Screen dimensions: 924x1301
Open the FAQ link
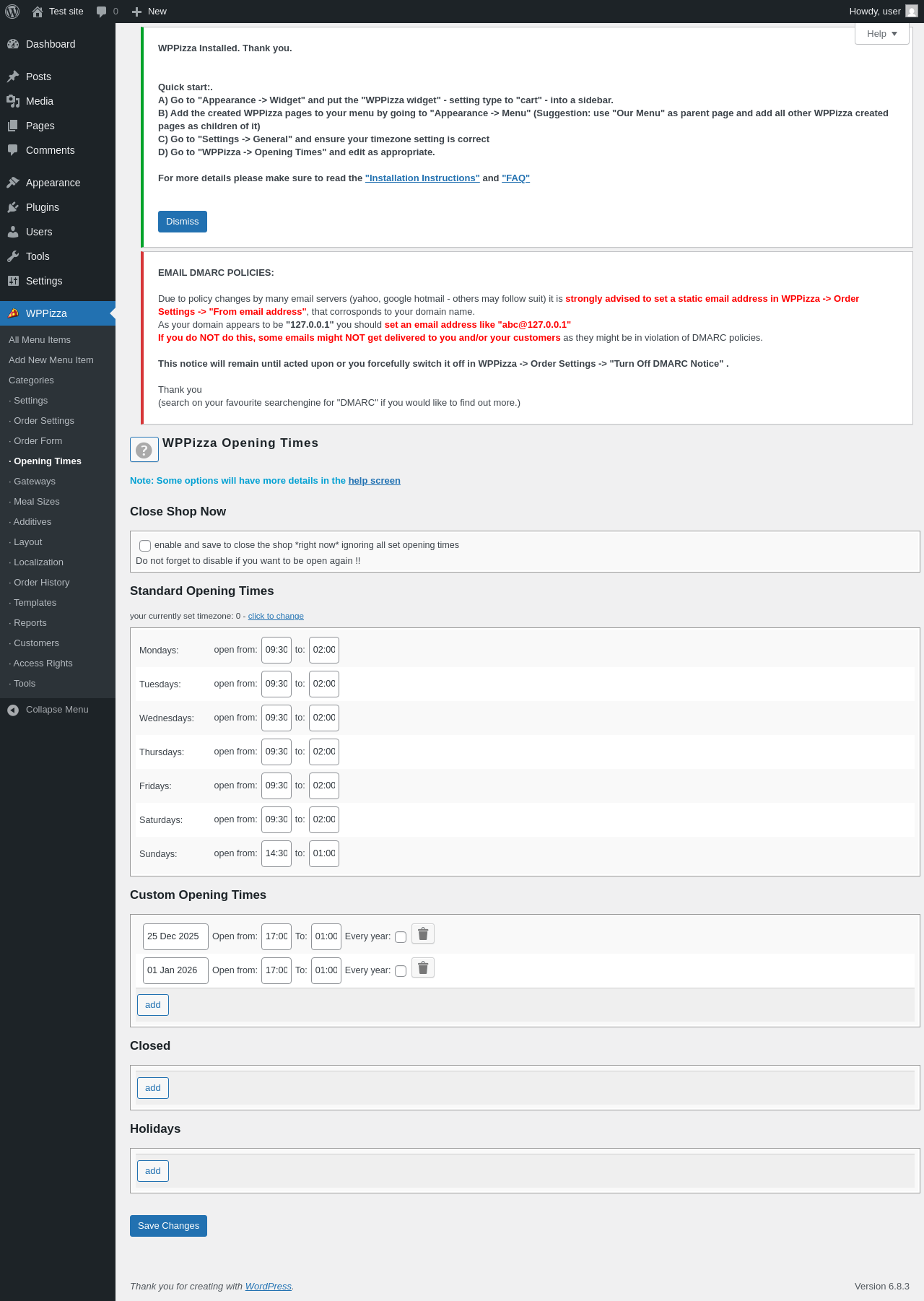(516, 178)
